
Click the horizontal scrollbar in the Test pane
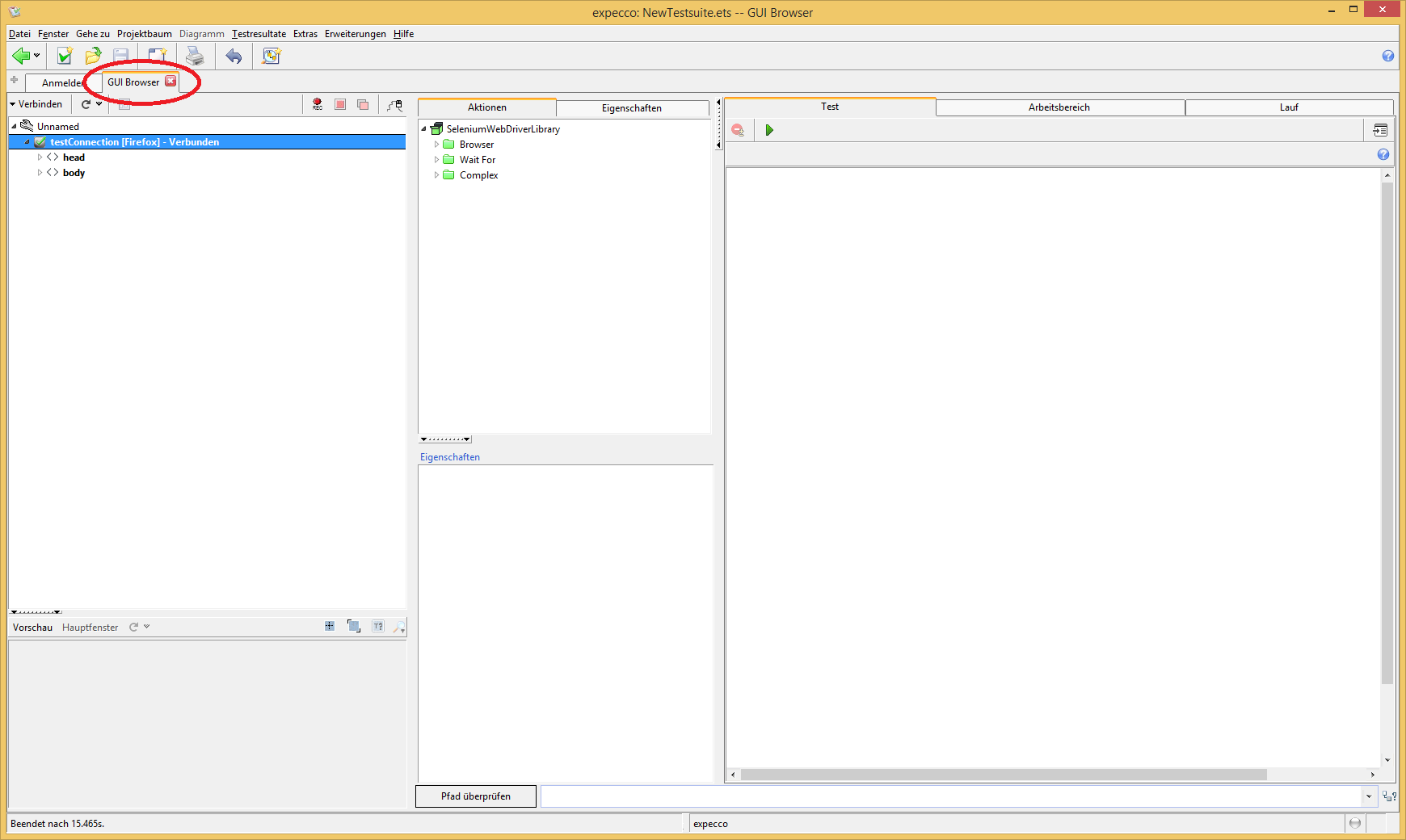pyautogui.click(x=1003, y=775)
